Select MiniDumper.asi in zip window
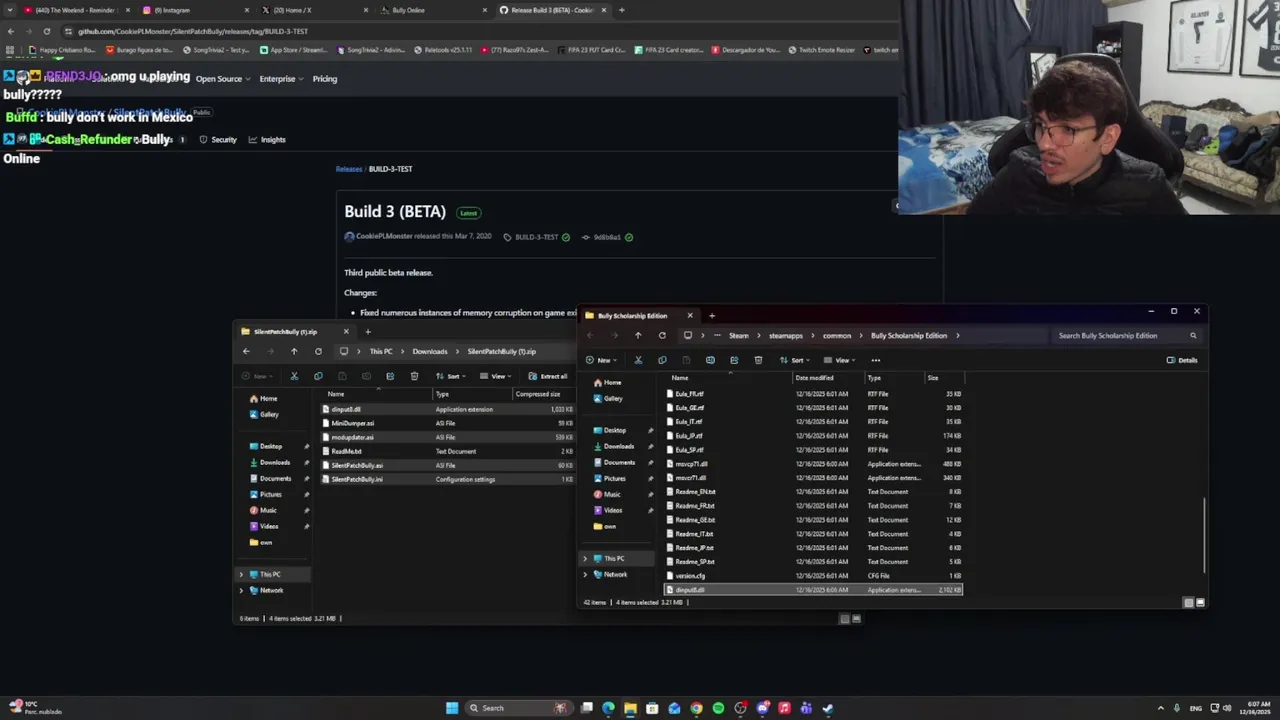Screen dimensions: 1280x720 coord(352,423)
